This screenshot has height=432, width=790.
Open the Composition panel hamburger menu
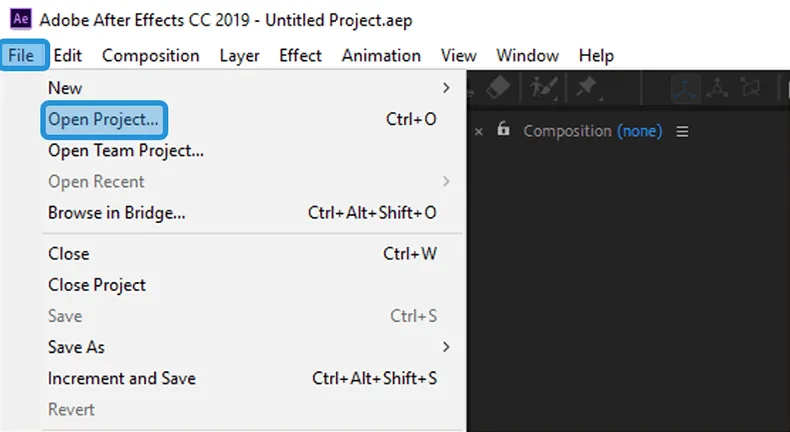click(x=682, y=132)
